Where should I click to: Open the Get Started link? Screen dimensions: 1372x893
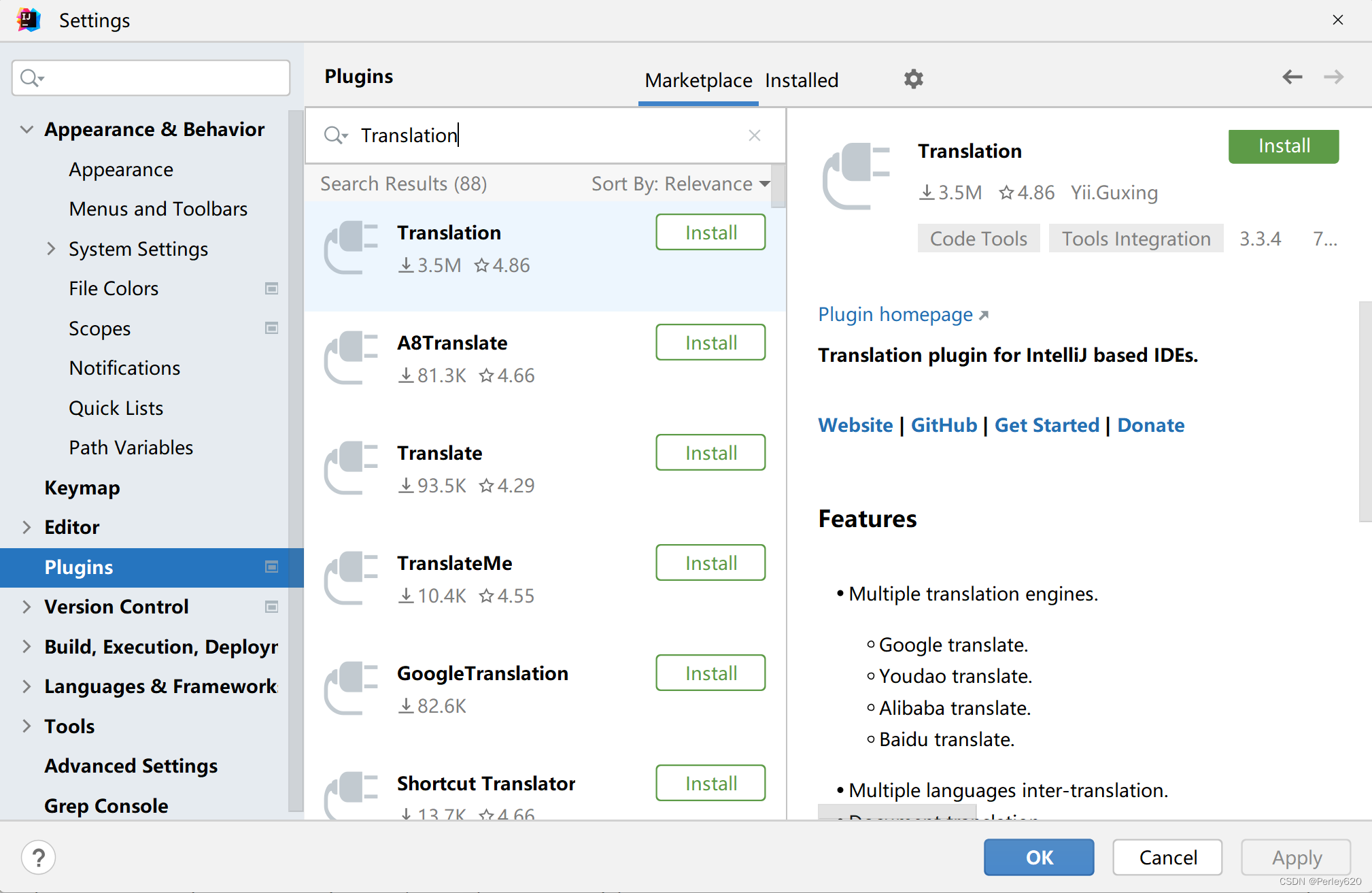point(1047,425)
